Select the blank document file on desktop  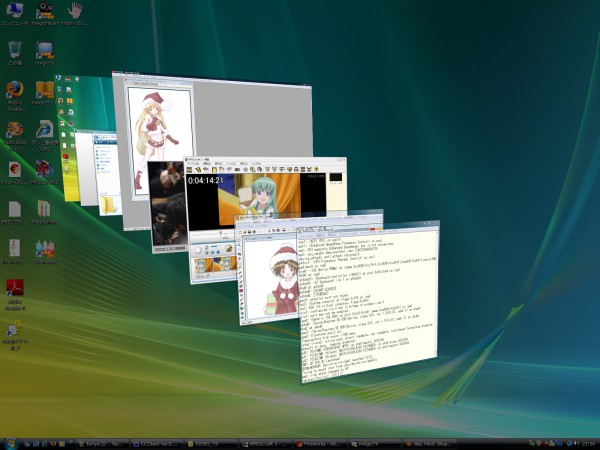click(15, 213)
